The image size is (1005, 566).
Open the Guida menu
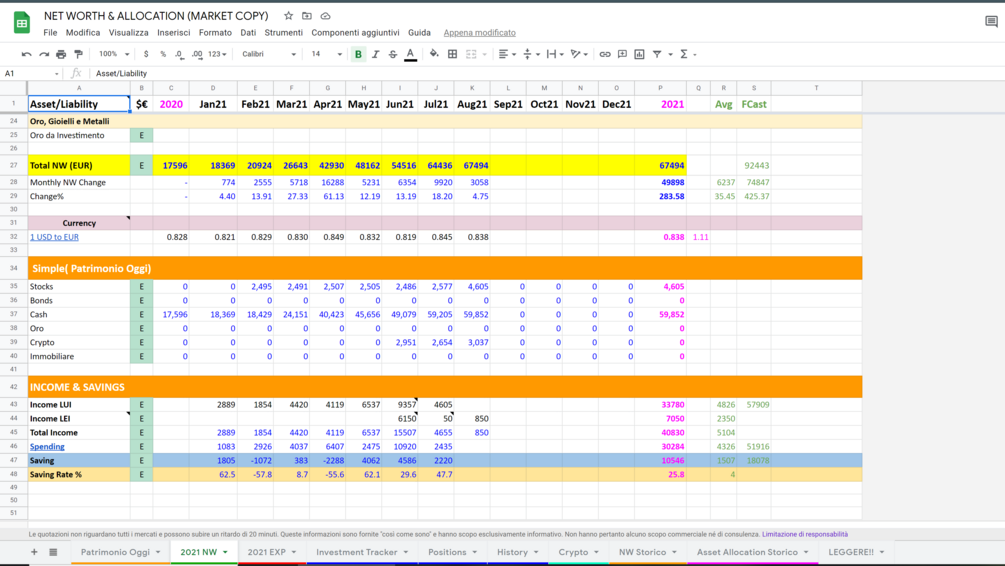(x=419, y=33)
